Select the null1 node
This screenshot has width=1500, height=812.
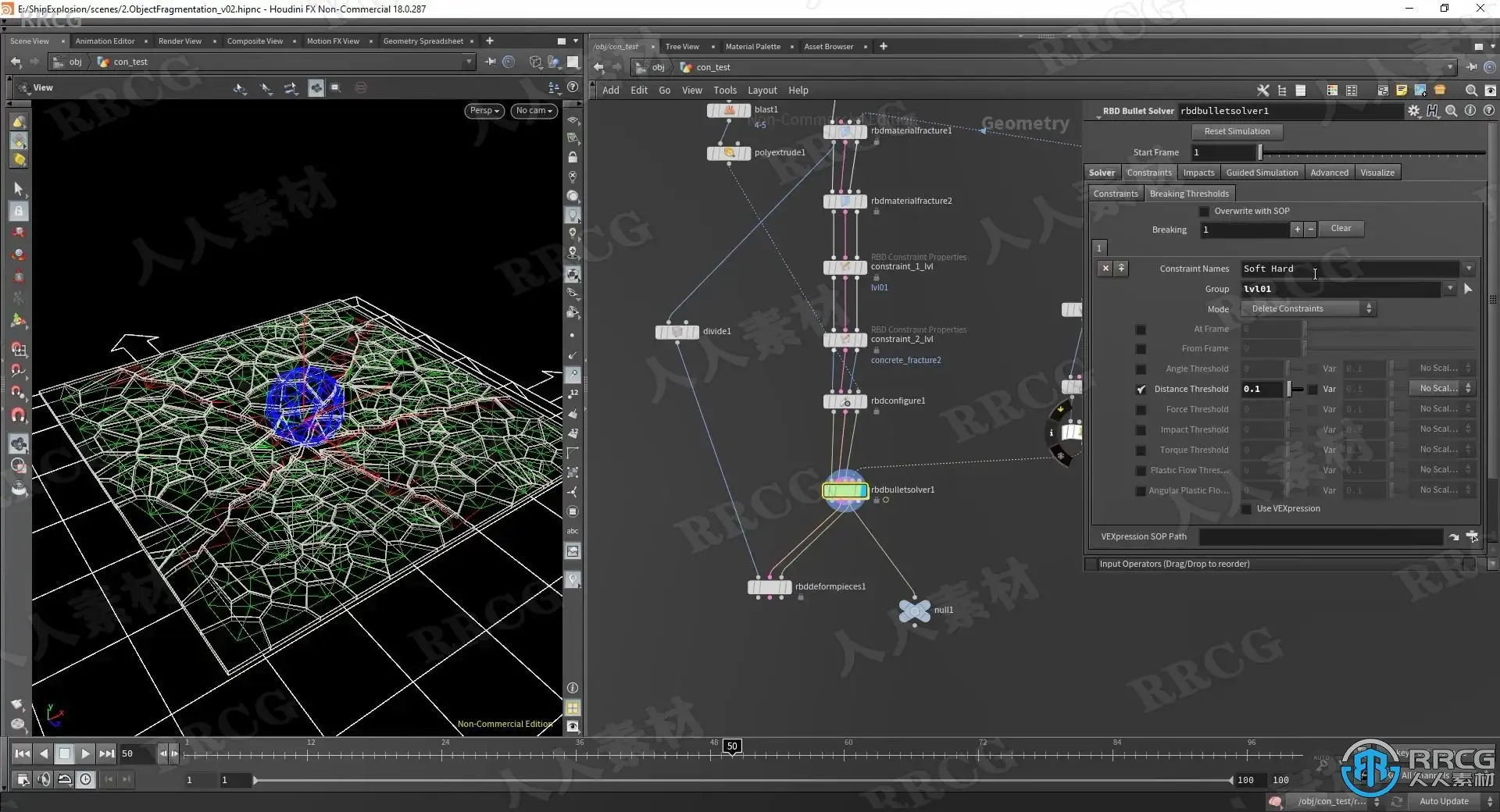[x=914, y=611]
